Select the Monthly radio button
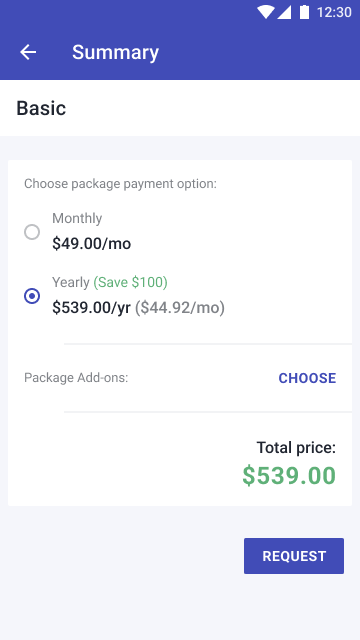This screenshot has height=640, width=360. pyautogui.click(x=32, y=232)
